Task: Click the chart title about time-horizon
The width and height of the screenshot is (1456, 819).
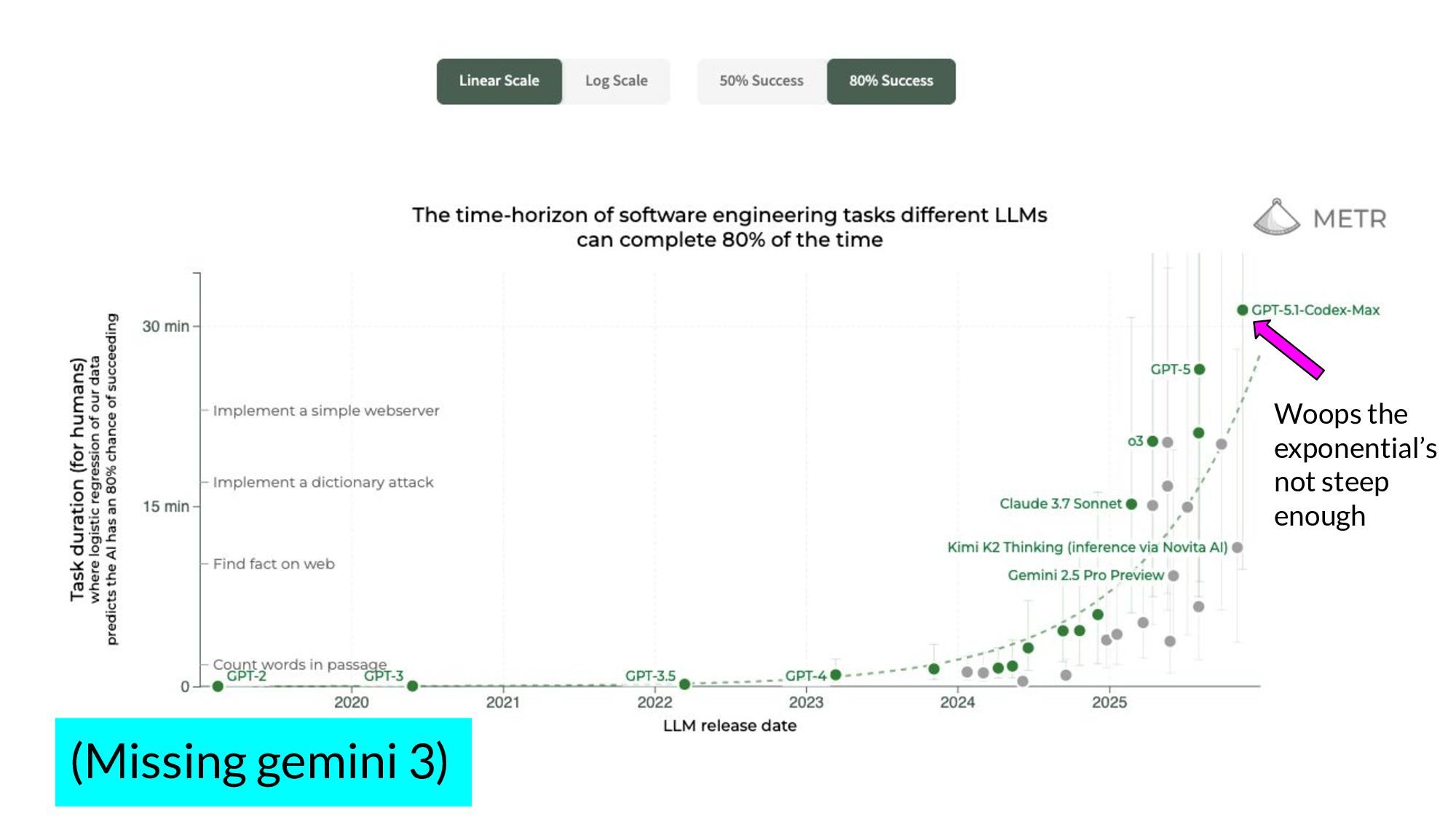Action: pos(729,227)
